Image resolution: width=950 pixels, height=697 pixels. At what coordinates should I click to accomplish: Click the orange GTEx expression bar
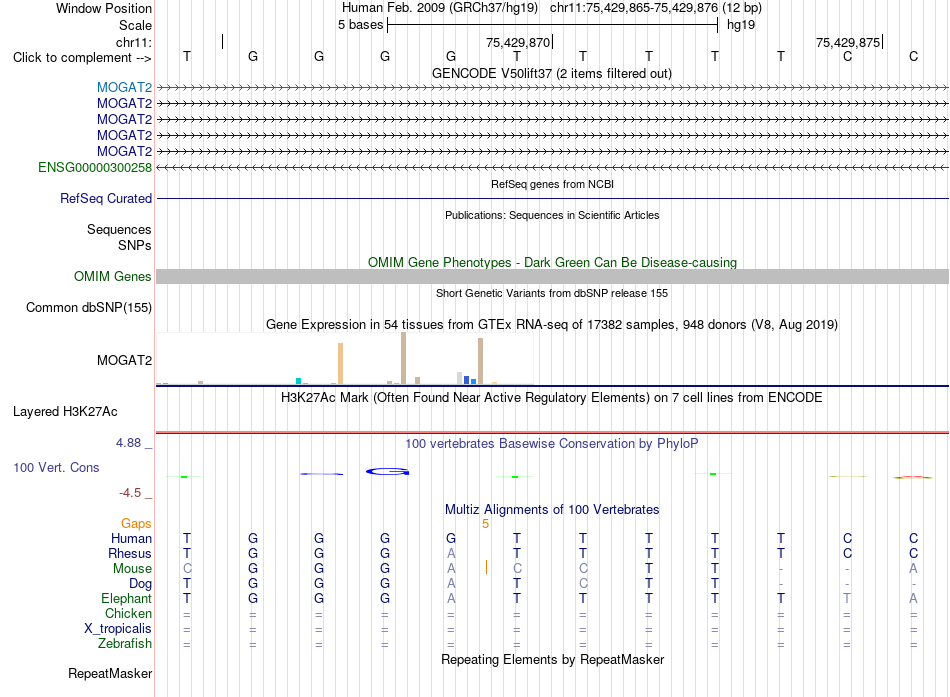(340, 364)
